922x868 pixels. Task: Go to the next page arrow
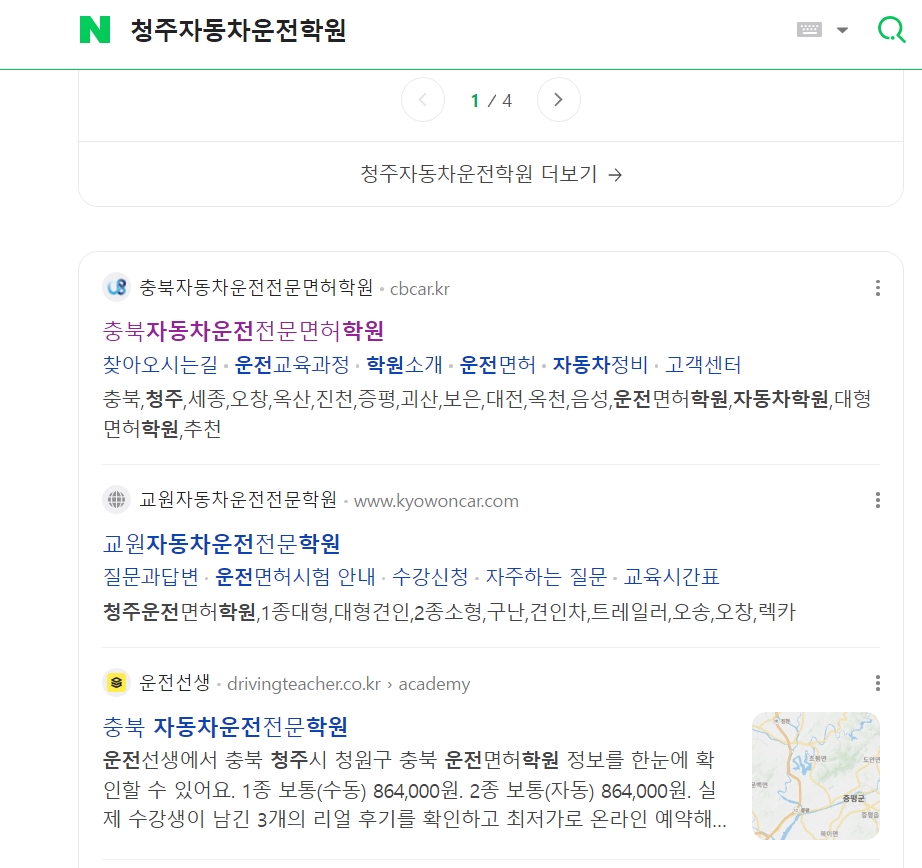coord(559,99)
